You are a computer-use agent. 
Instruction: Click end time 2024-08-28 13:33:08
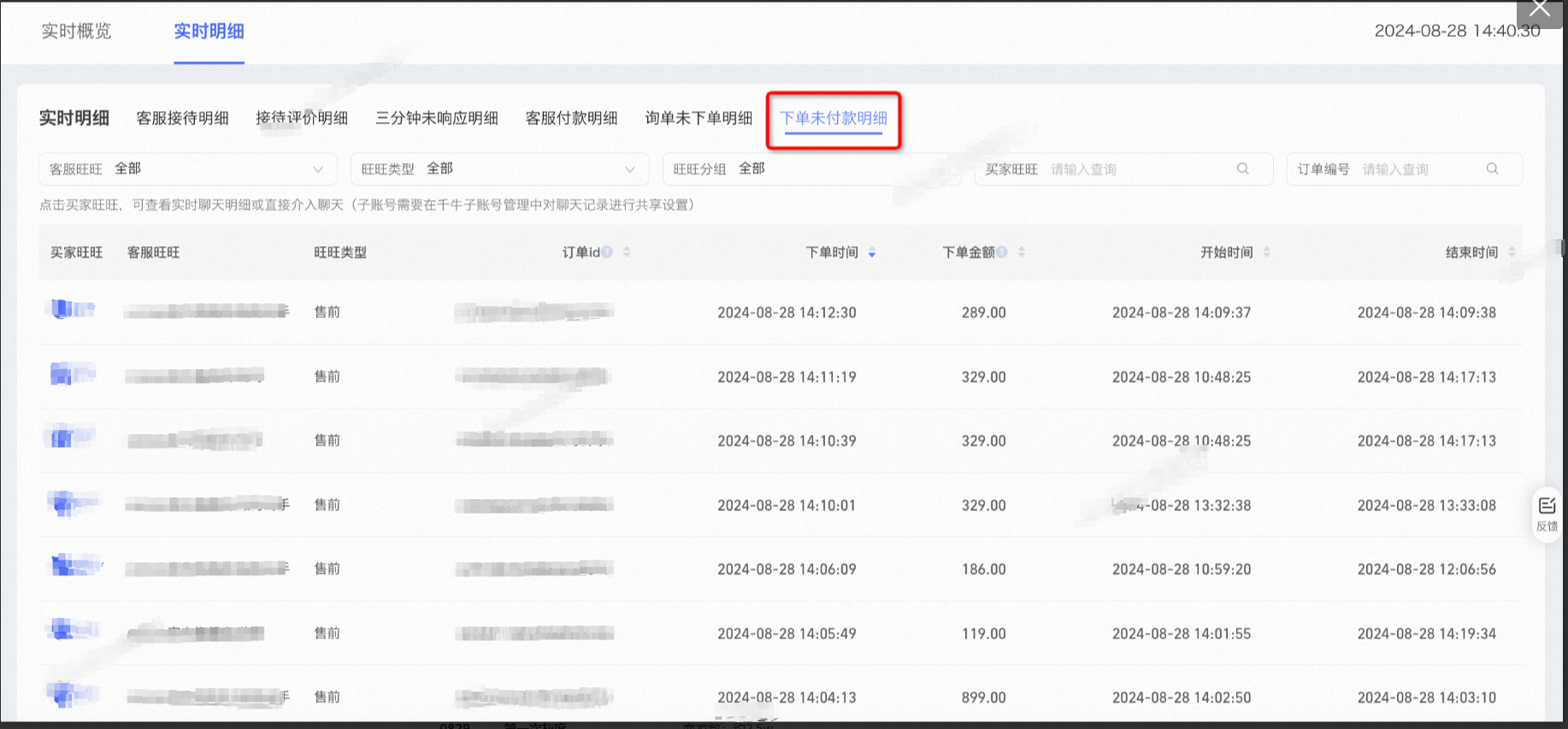1427,506
